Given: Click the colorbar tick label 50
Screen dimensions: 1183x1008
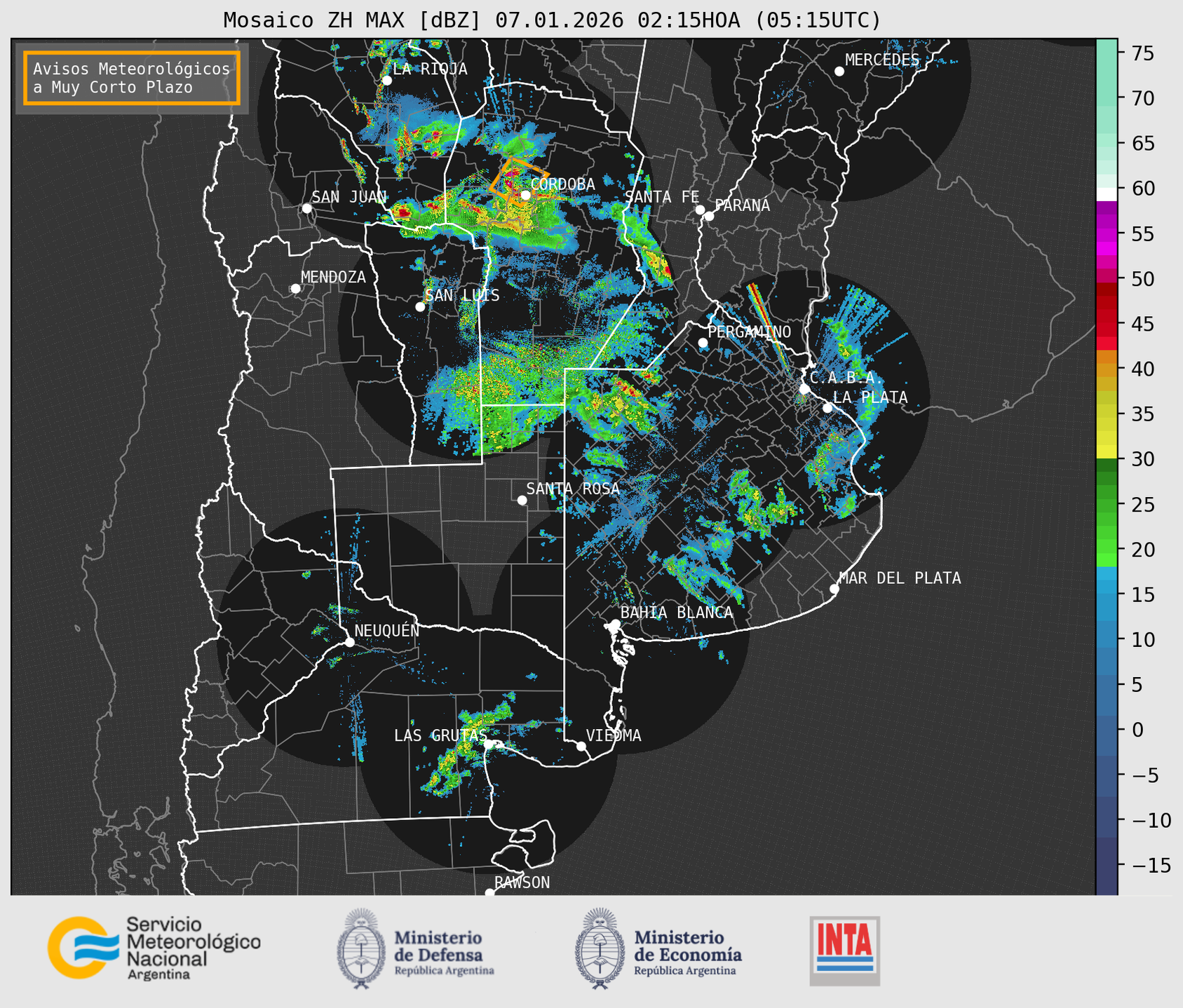Looking at the screenshot, I should pos(1142,279).
